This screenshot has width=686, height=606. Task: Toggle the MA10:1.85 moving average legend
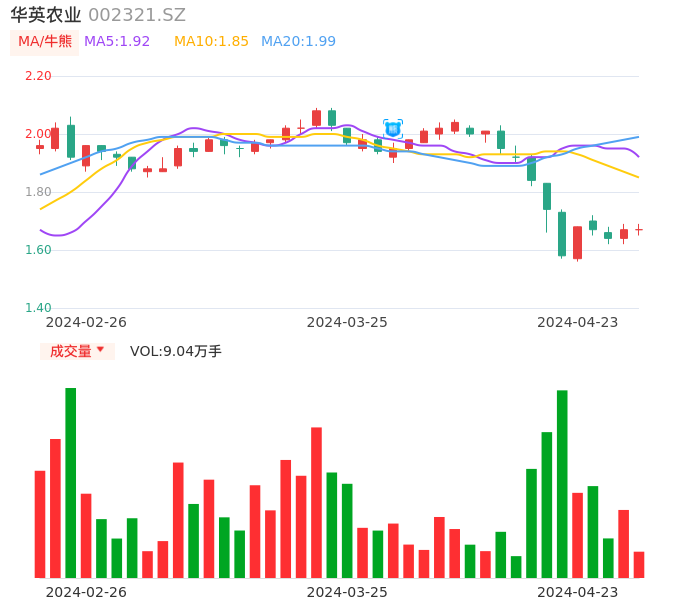click(211, 42)
